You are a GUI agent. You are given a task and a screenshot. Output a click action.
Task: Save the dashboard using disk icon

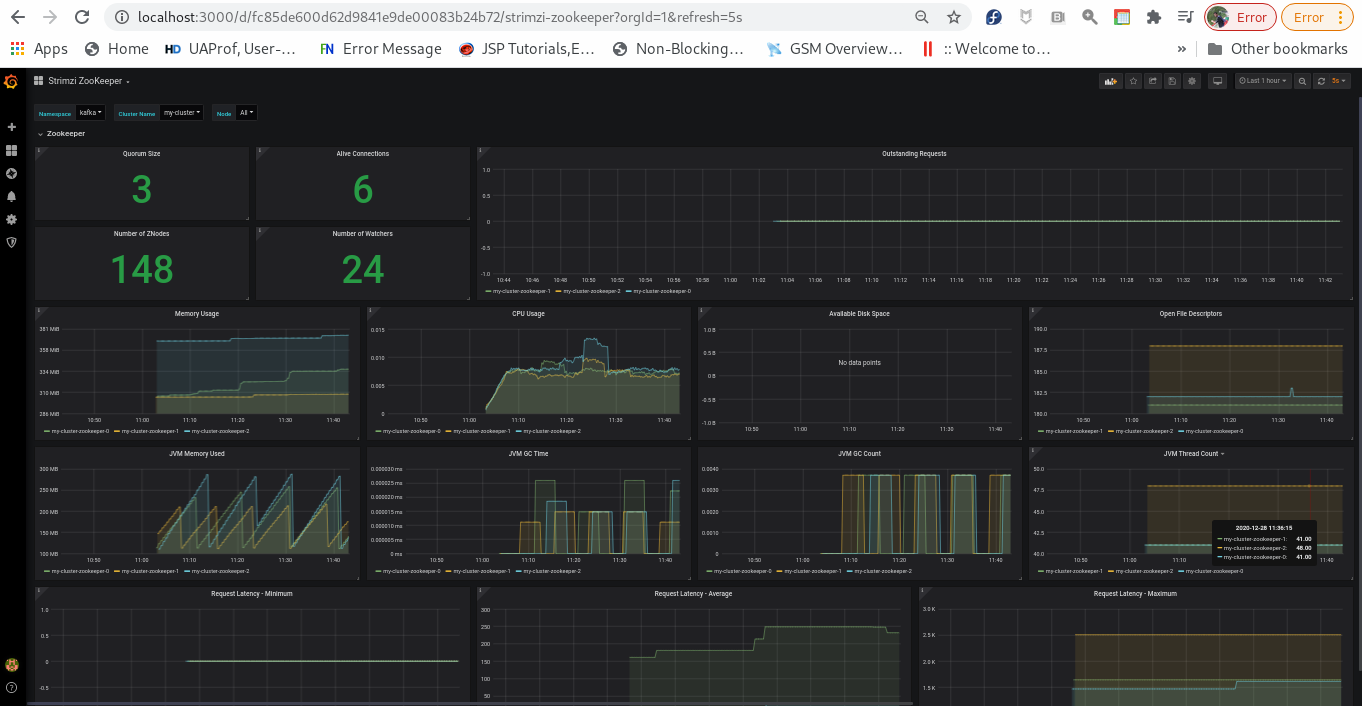[1172, 81]
